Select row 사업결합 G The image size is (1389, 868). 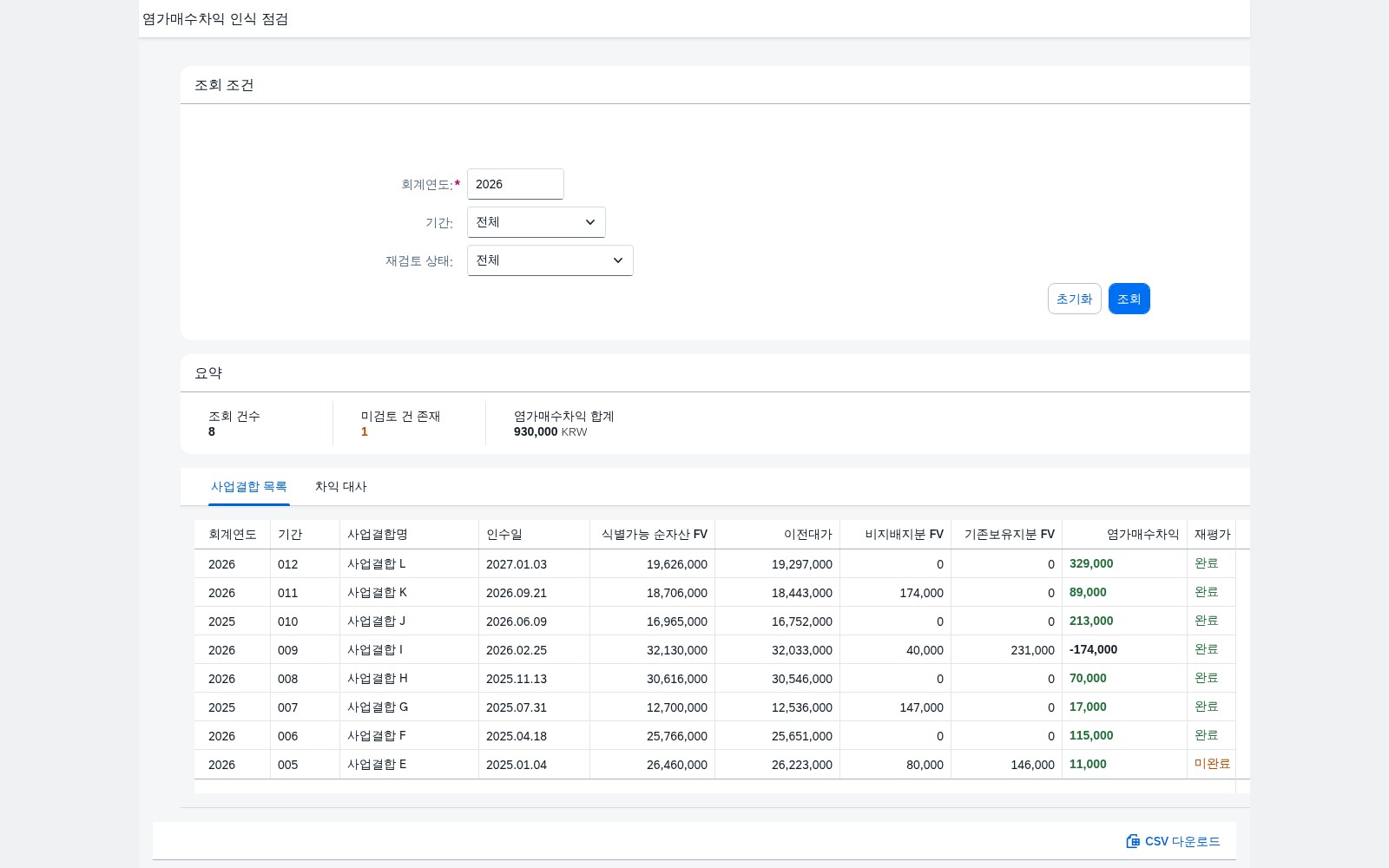(x=715, y=707)
